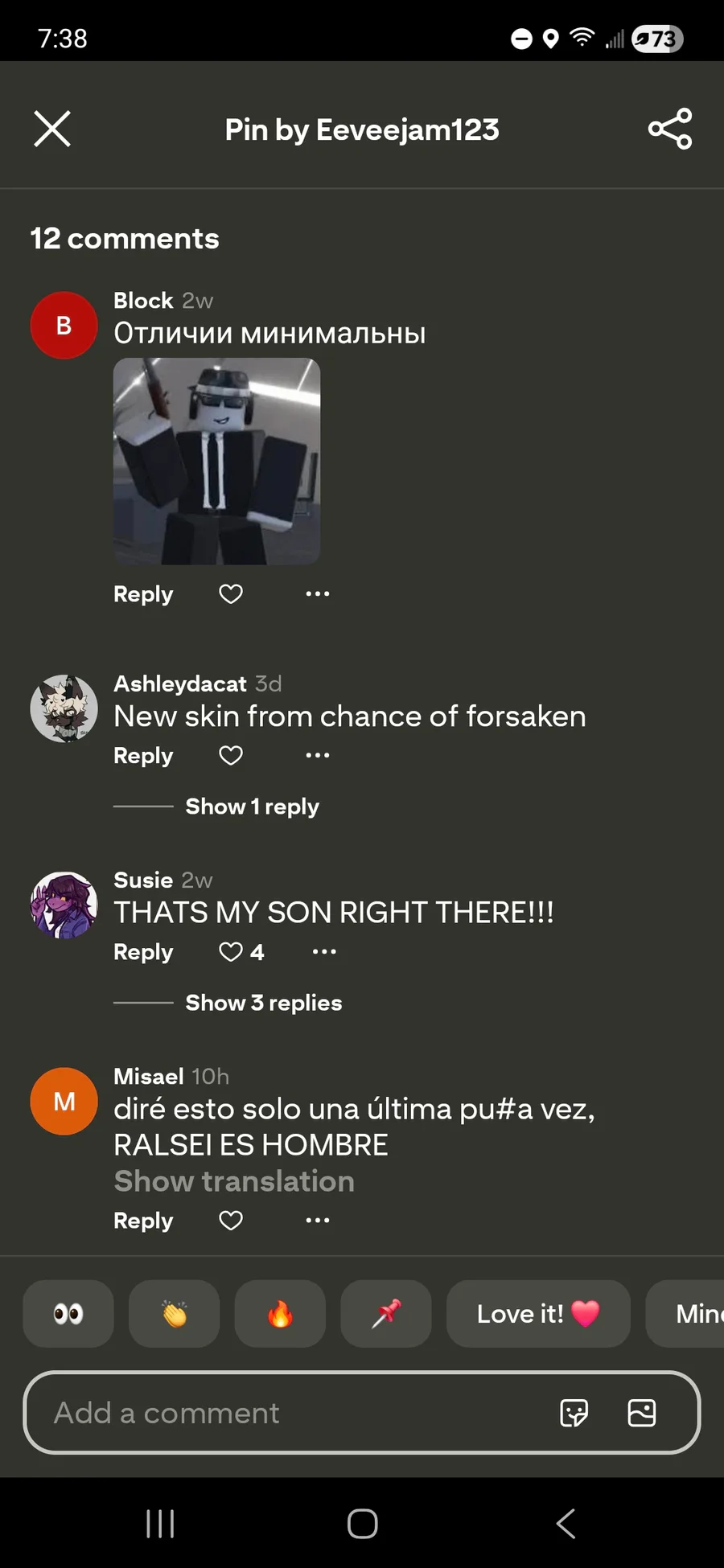Like Ashleydacat's comment with the heart
Viewport: 724px width, 1568px height.
click(231, 755)
